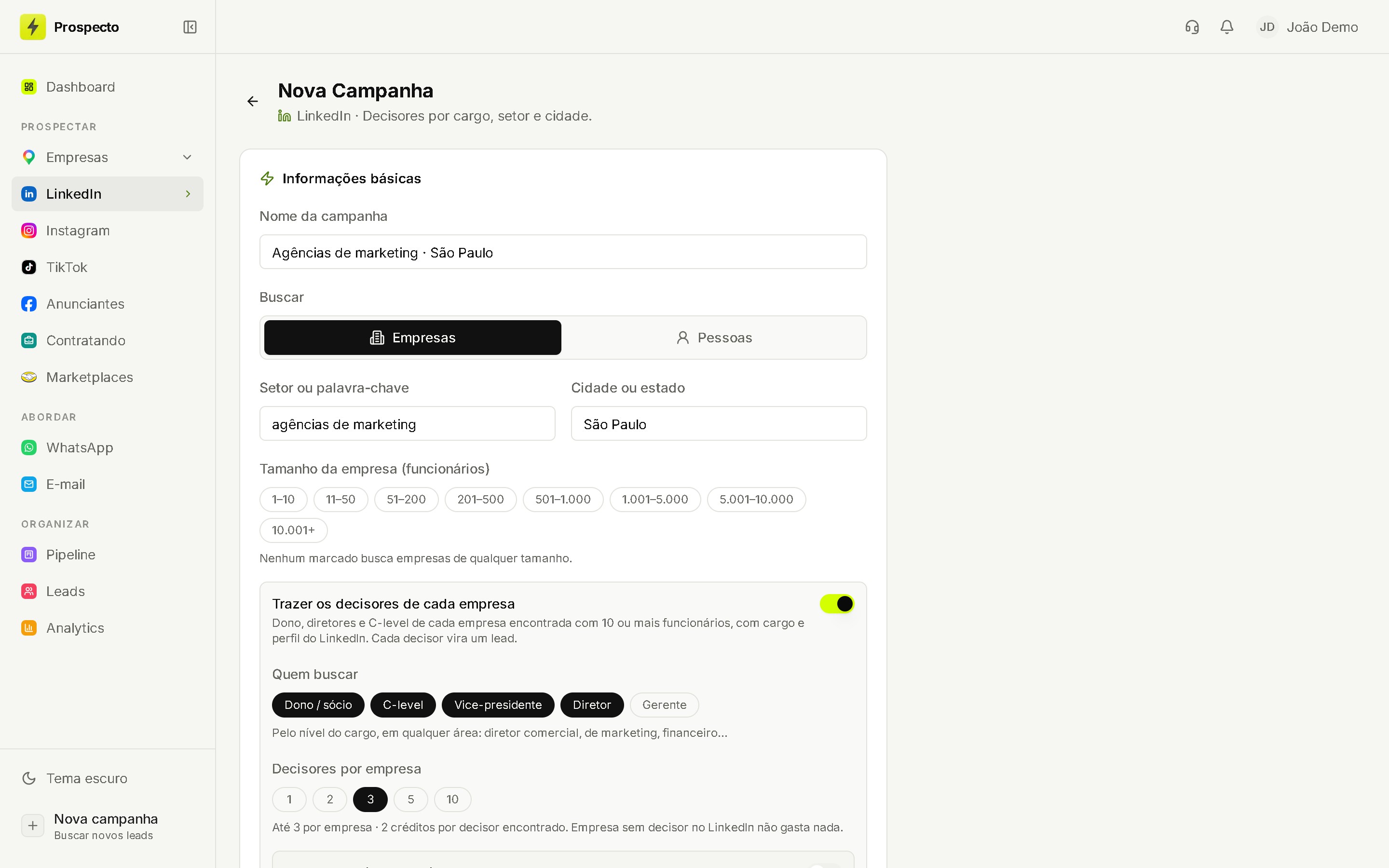Deselect the C-level chip

(x=403, y=705)
